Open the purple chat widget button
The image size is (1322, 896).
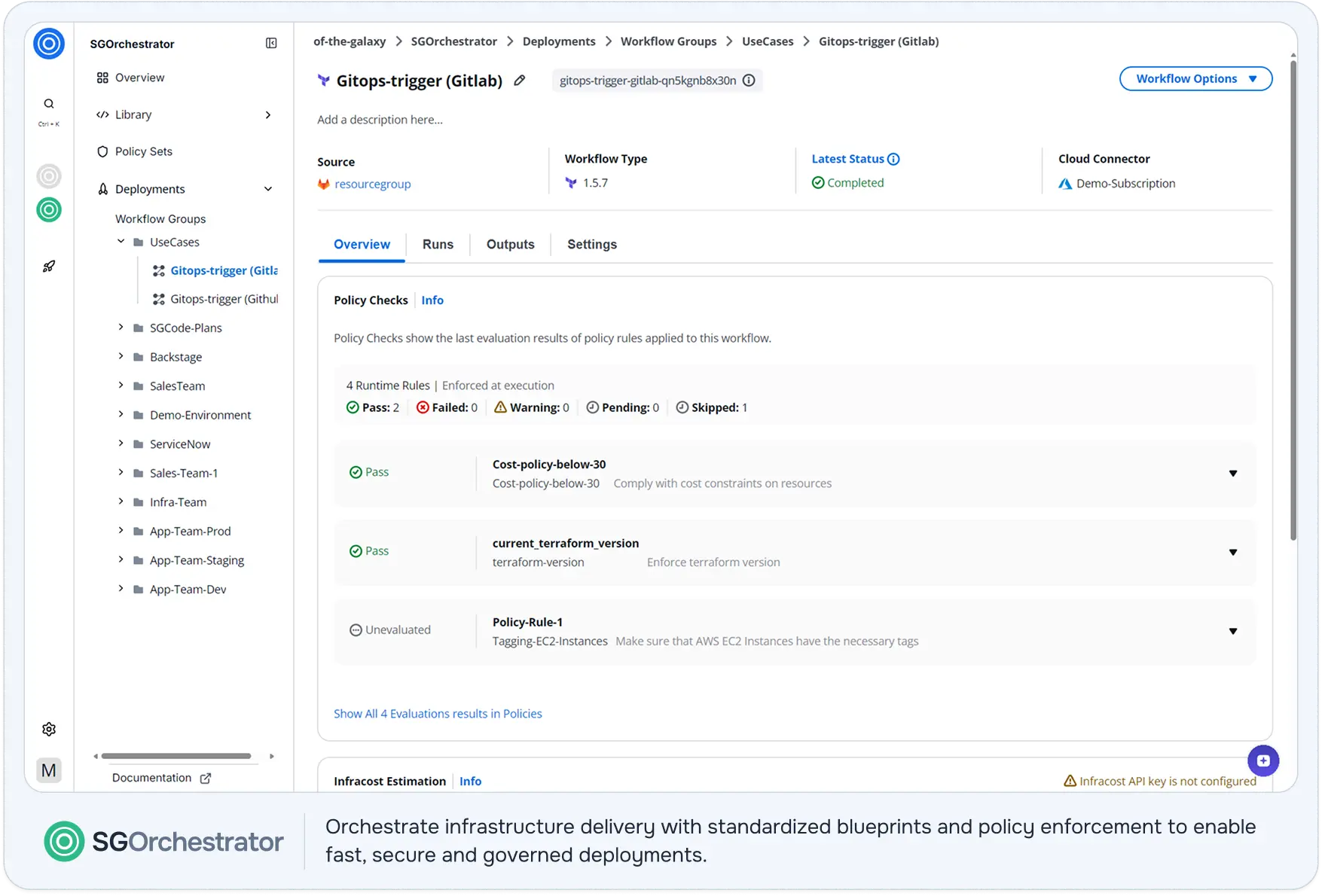click(x=1263, y=760)
